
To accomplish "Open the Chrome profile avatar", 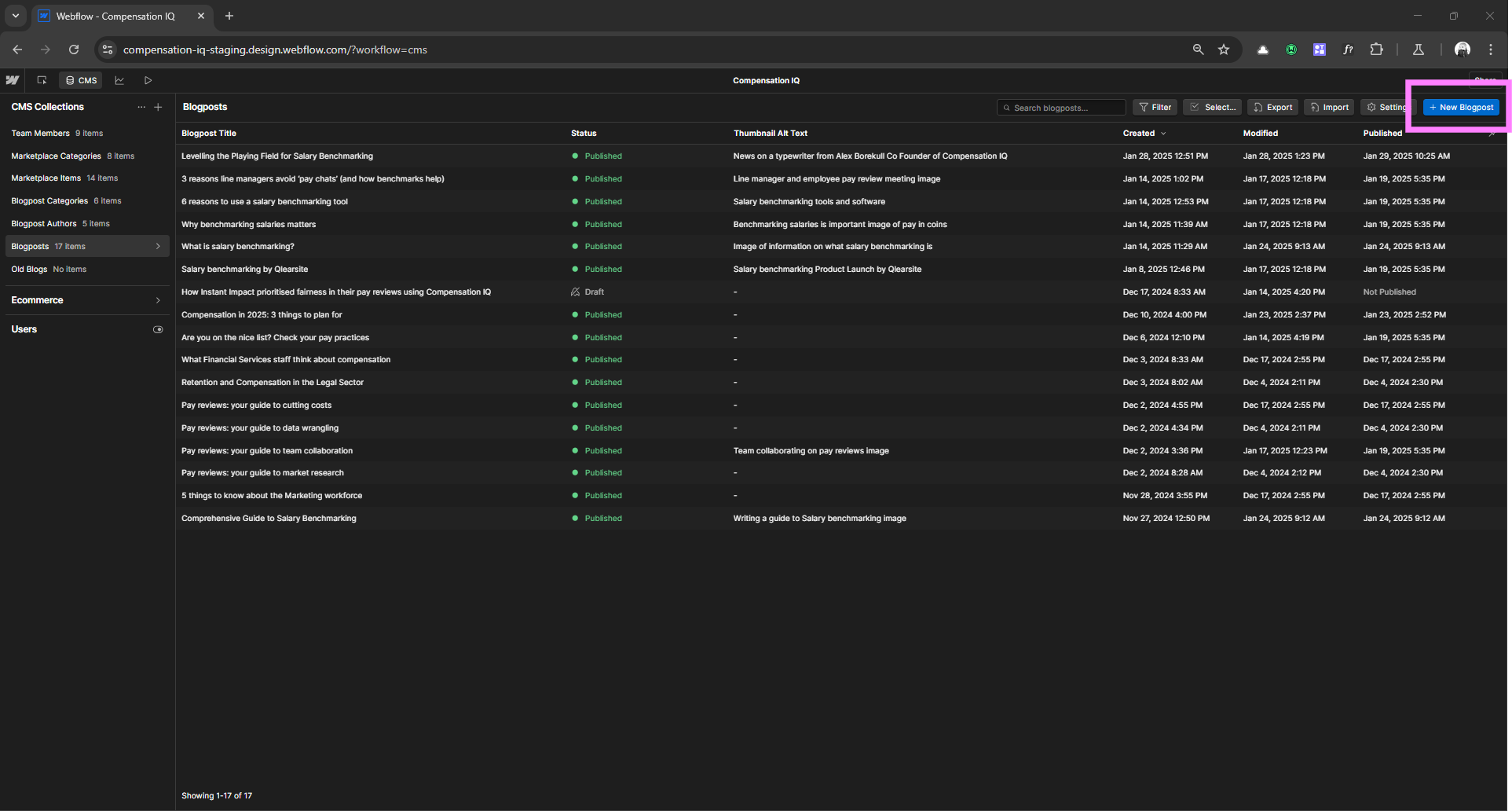I will click(1463, 50).
